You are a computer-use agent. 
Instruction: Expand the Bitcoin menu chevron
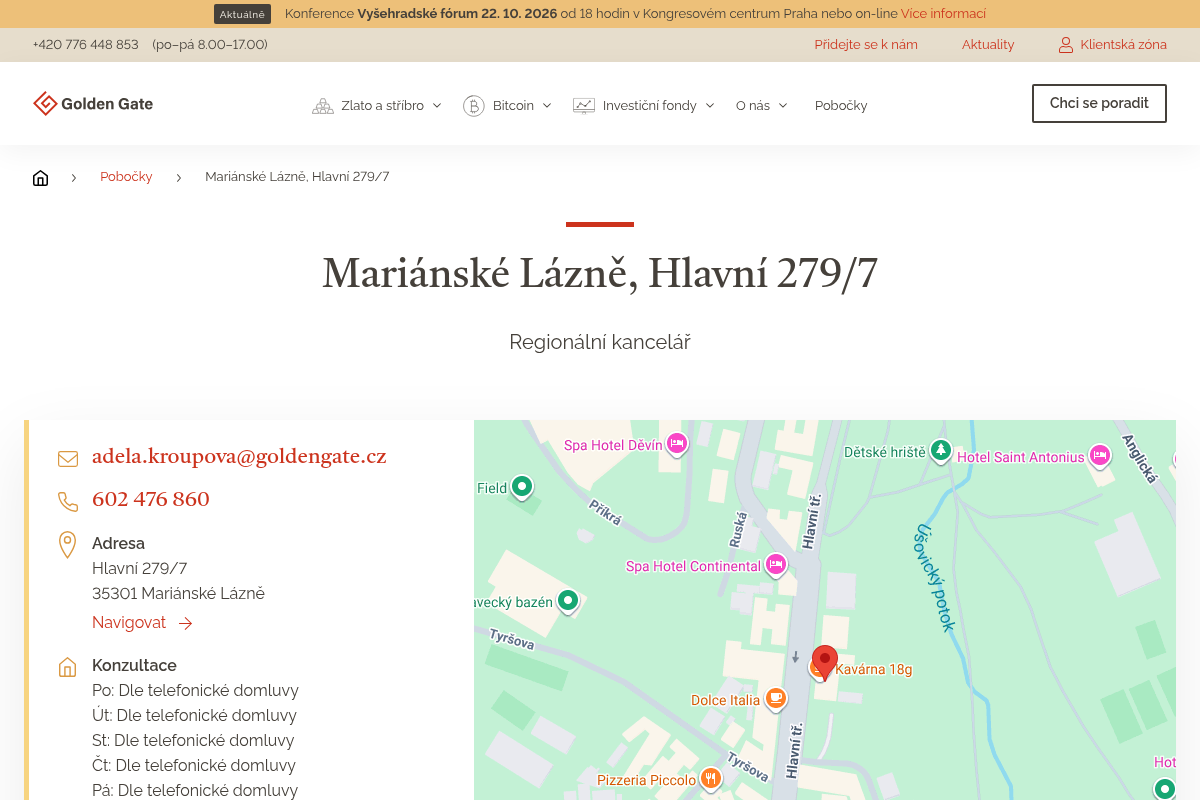tap(547, 105)
